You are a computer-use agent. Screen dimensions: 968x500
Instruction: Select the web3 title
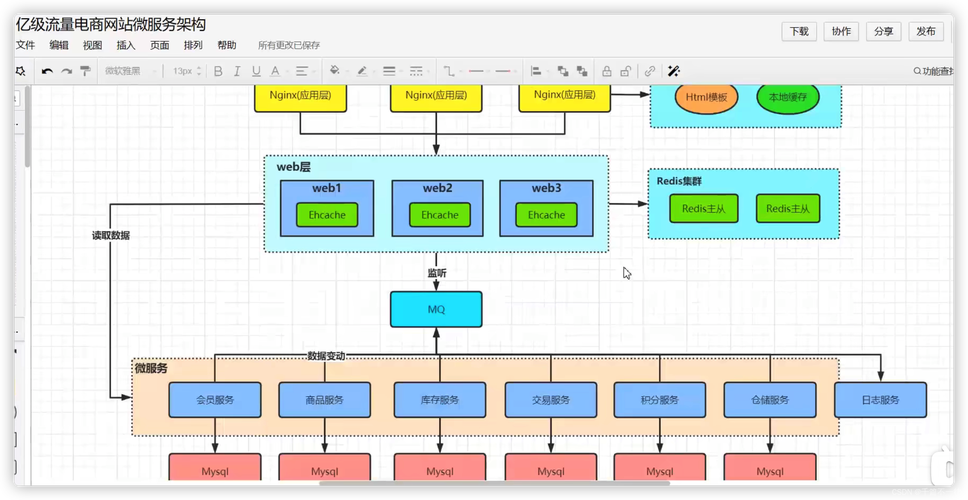(546, 188)
